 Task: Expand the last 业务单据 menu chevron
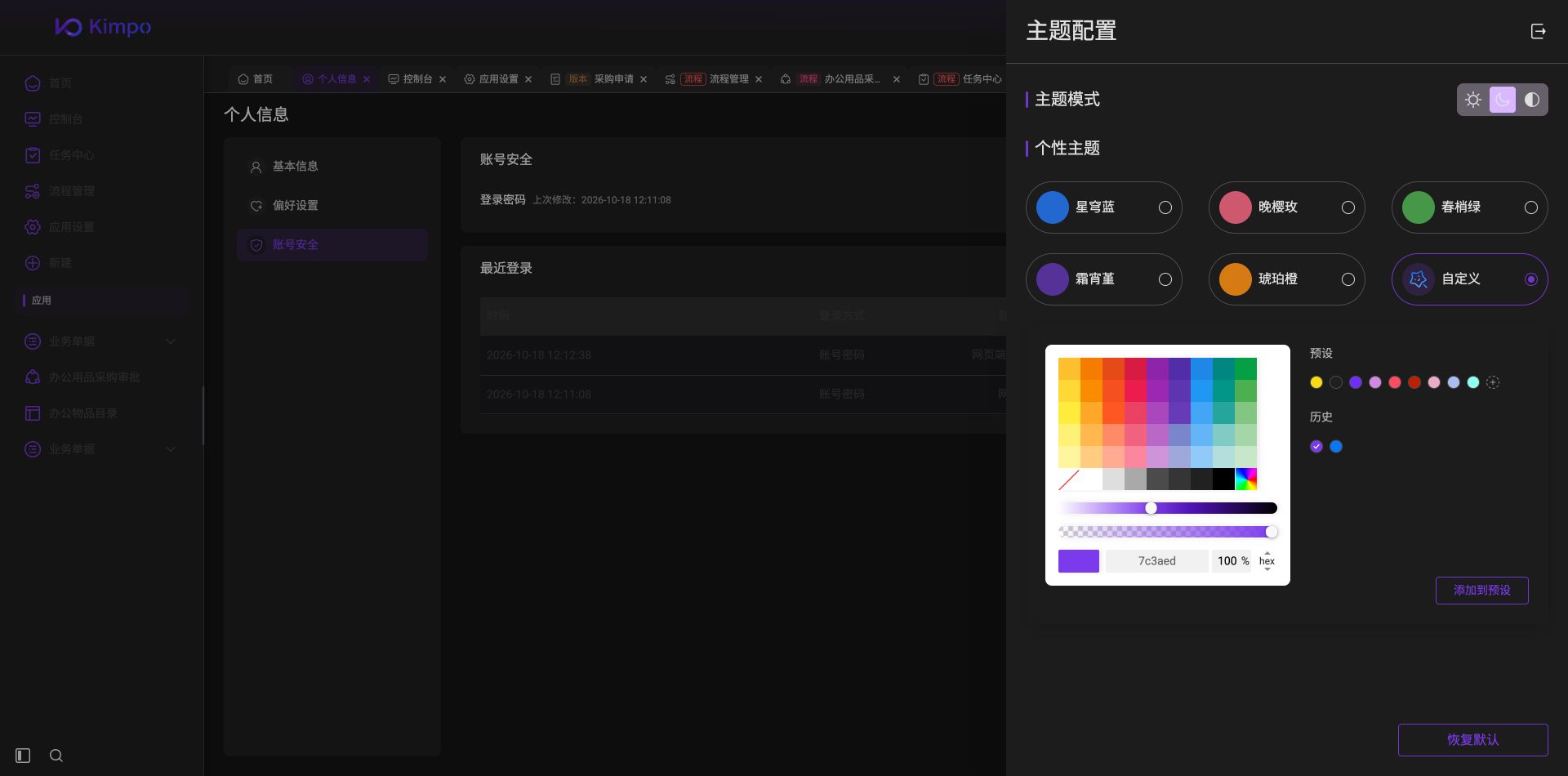click(171, 449)
